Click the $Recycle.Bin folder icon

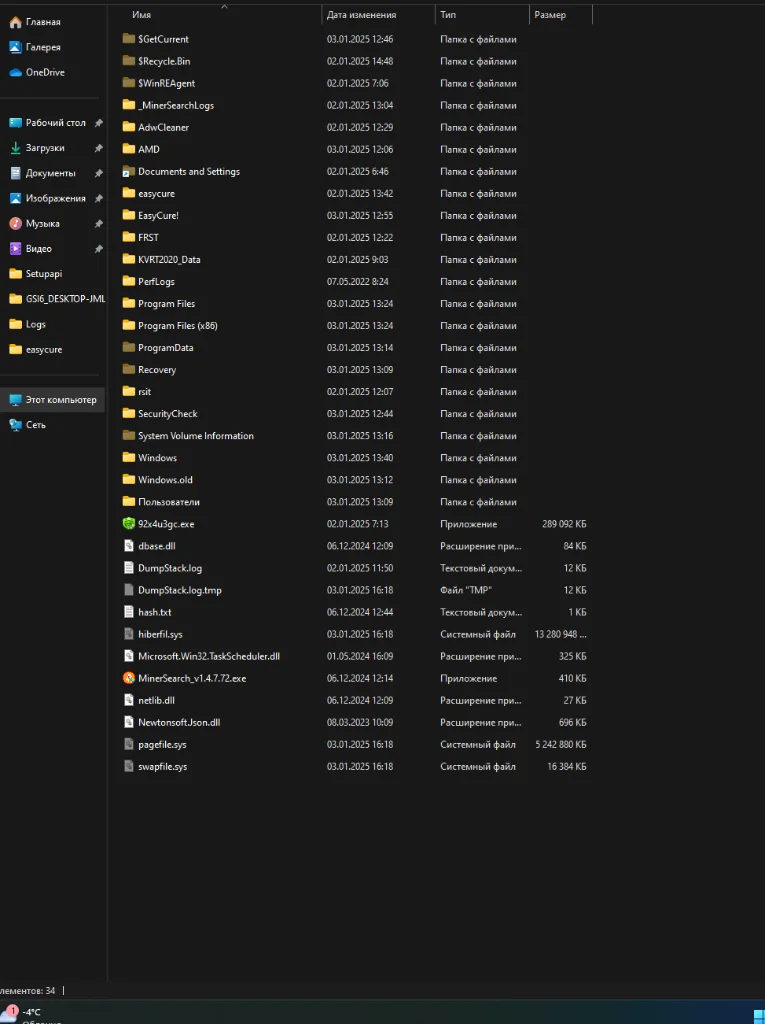(x=129, y=61)
